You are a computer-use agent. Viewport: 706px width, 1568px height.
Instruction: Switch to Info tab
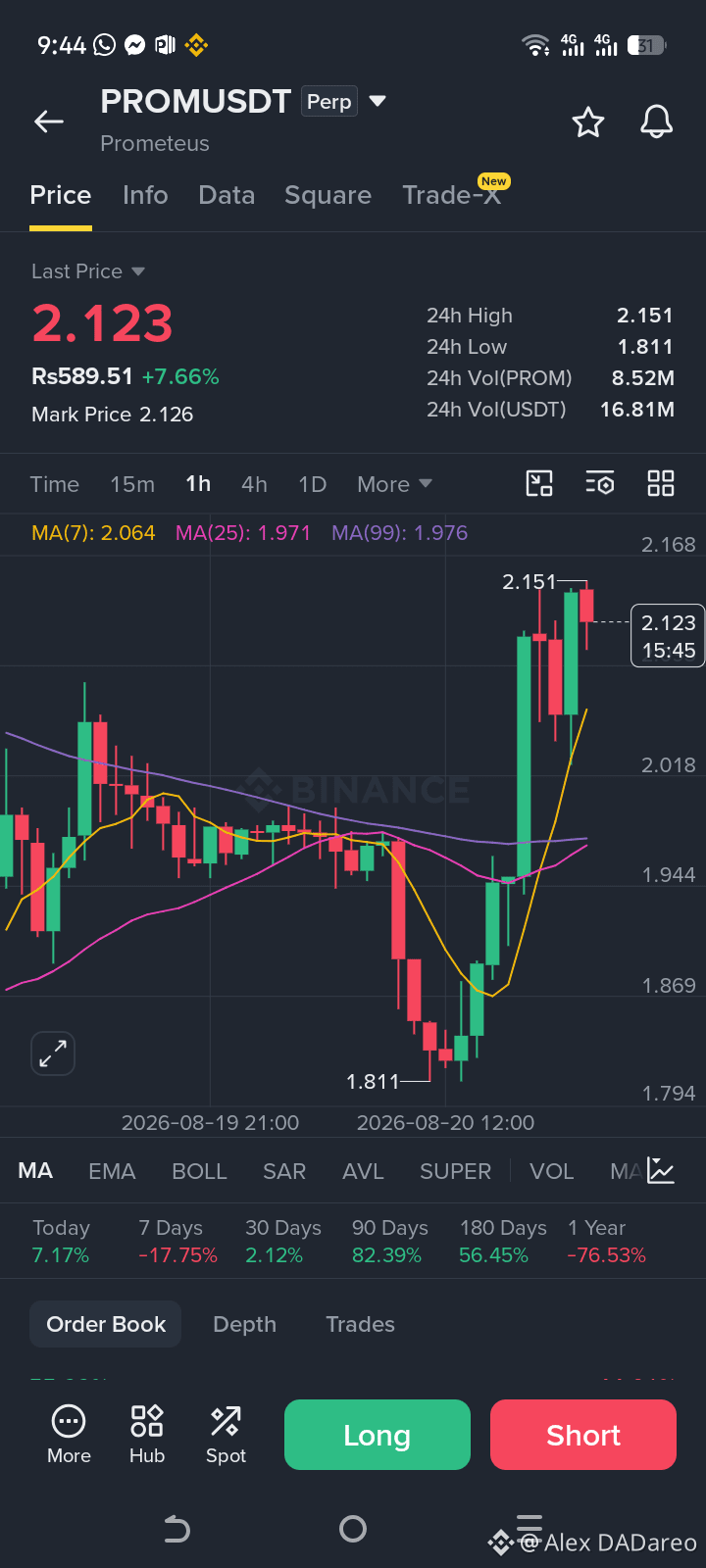pyautogui.click(x=145, y=195)
